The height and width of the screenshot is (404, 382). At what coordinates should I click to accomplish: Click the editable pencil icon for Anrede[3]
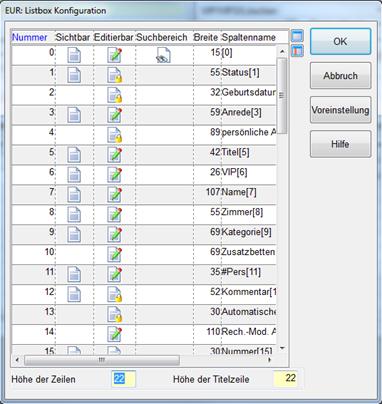[114, 115]
